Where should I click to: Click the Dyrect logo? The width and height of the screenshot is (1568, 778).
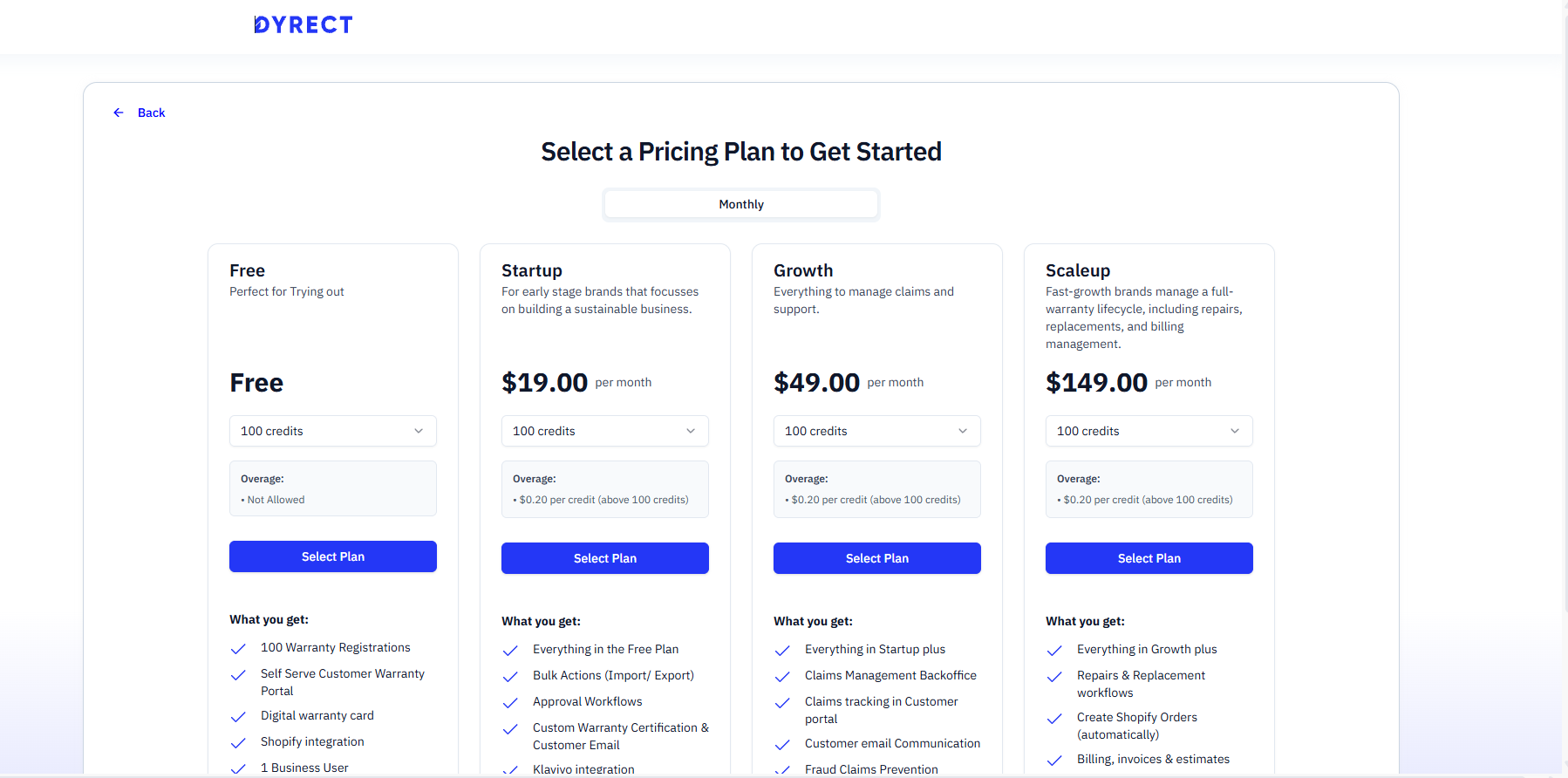[303, 25]
